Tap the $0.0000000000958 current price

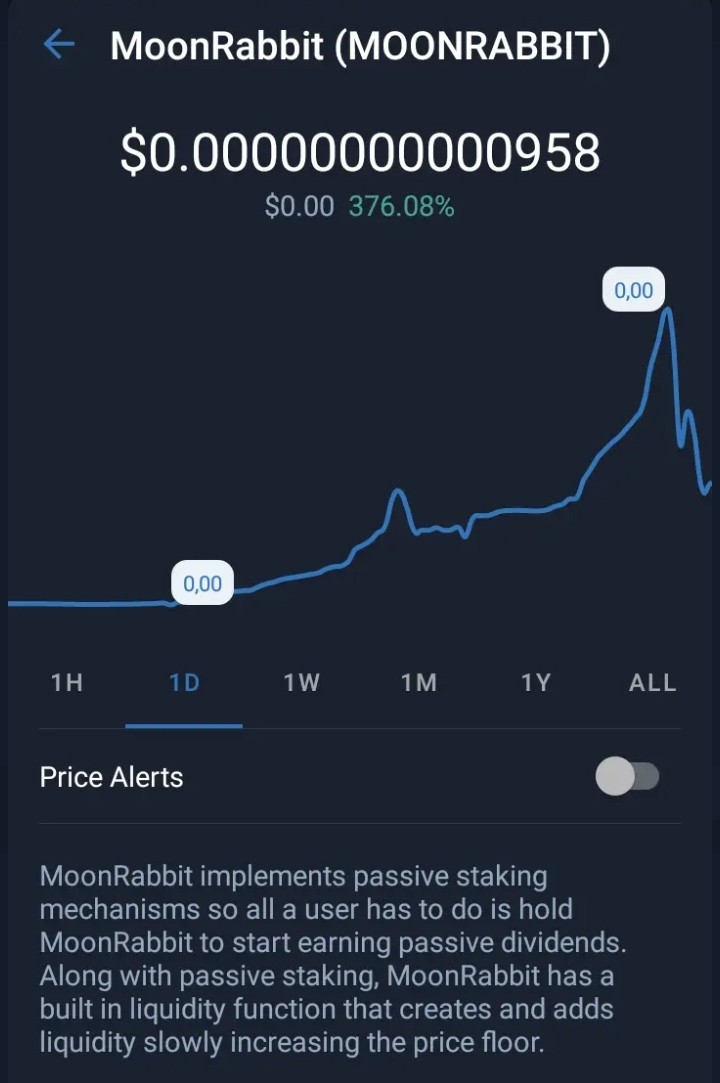(x=360, y=153)
